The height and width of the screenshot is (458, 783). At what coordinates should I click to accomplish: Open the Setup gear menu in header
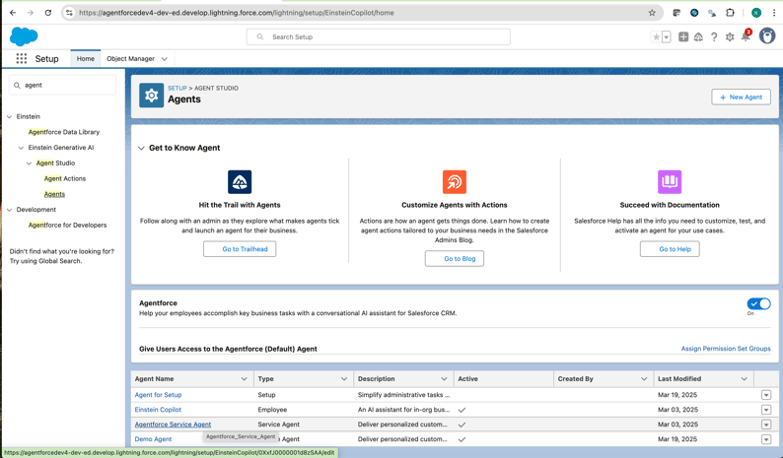pos(730,37)
